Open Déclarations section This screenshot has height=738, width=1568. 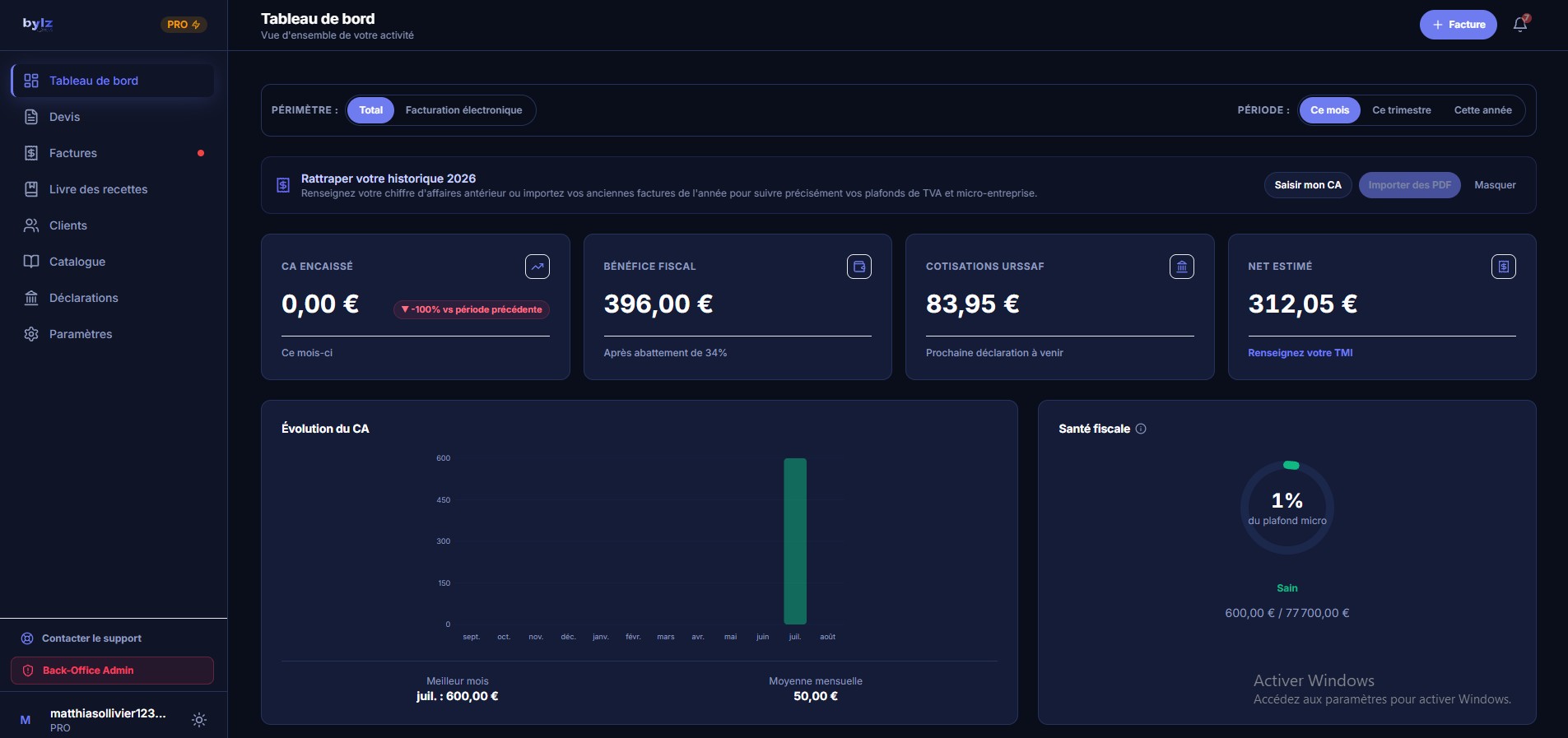113,298
